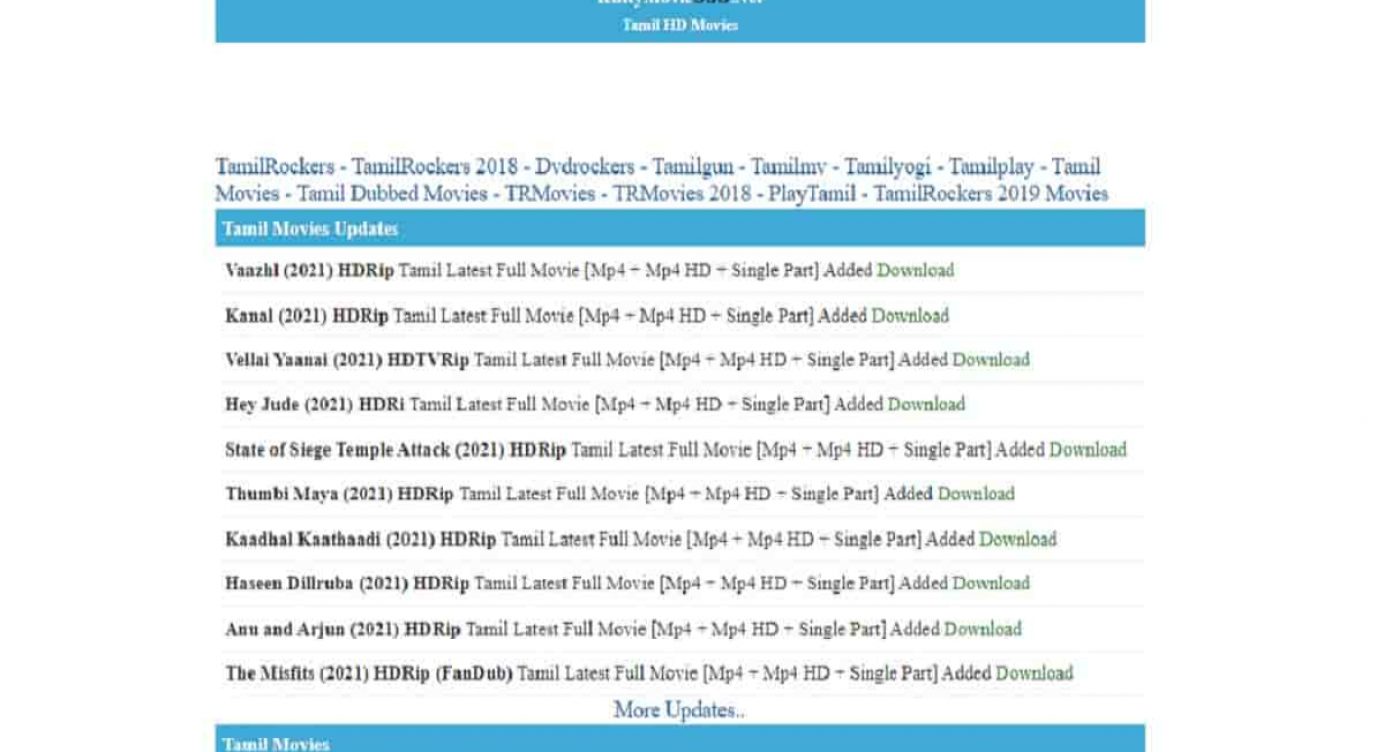This screenshot has height=752, width=1384.
Task: Click Download for Thumbi Maya (2021)
Action: pos(976,494)
